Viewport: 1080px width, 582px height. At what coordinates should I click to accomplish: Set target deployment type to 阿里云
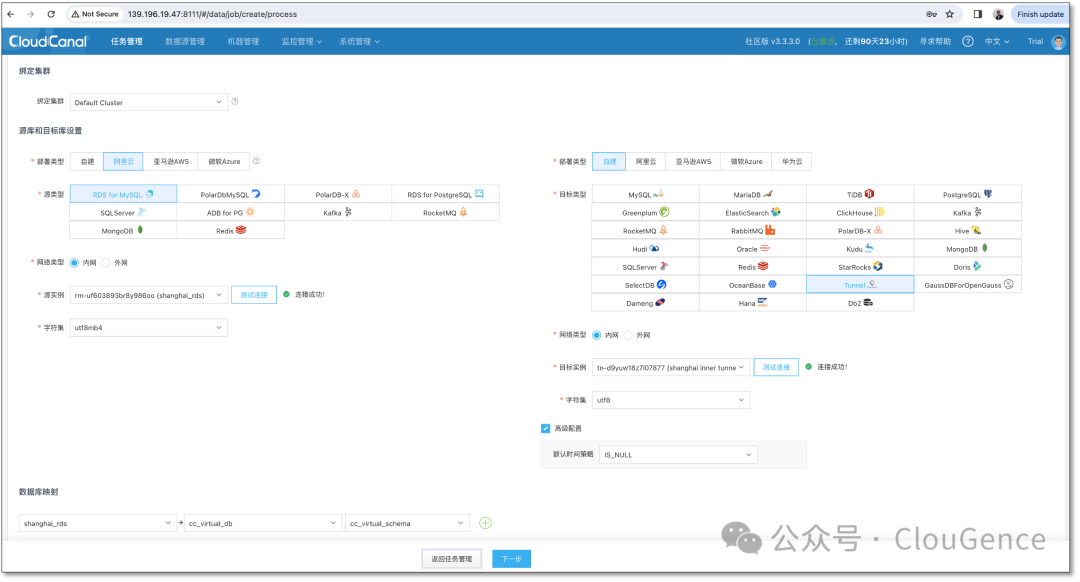pyautogui.click(x=645, y=161)
